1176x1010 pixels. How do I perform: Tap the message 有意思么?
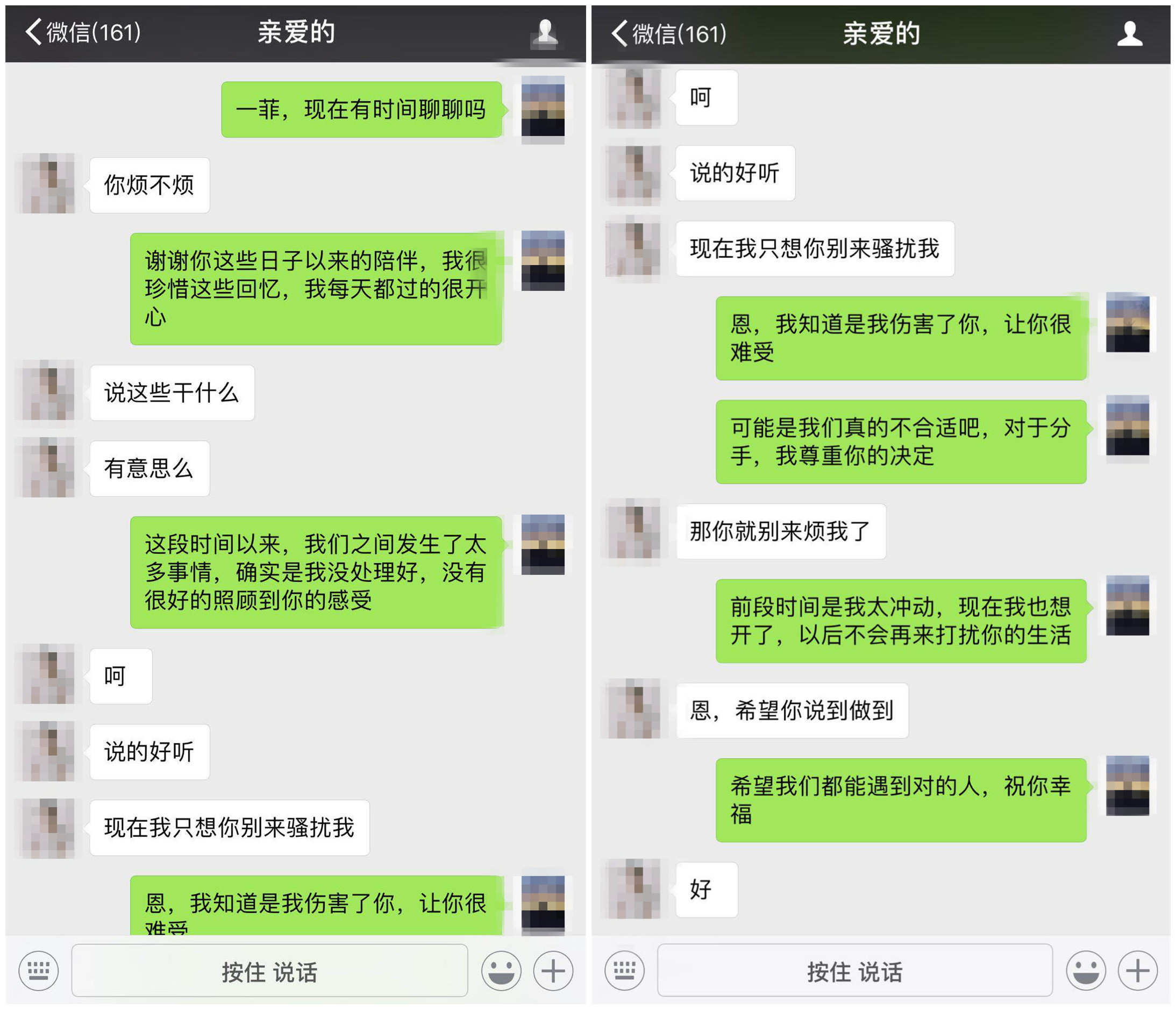tap(150, 468)
